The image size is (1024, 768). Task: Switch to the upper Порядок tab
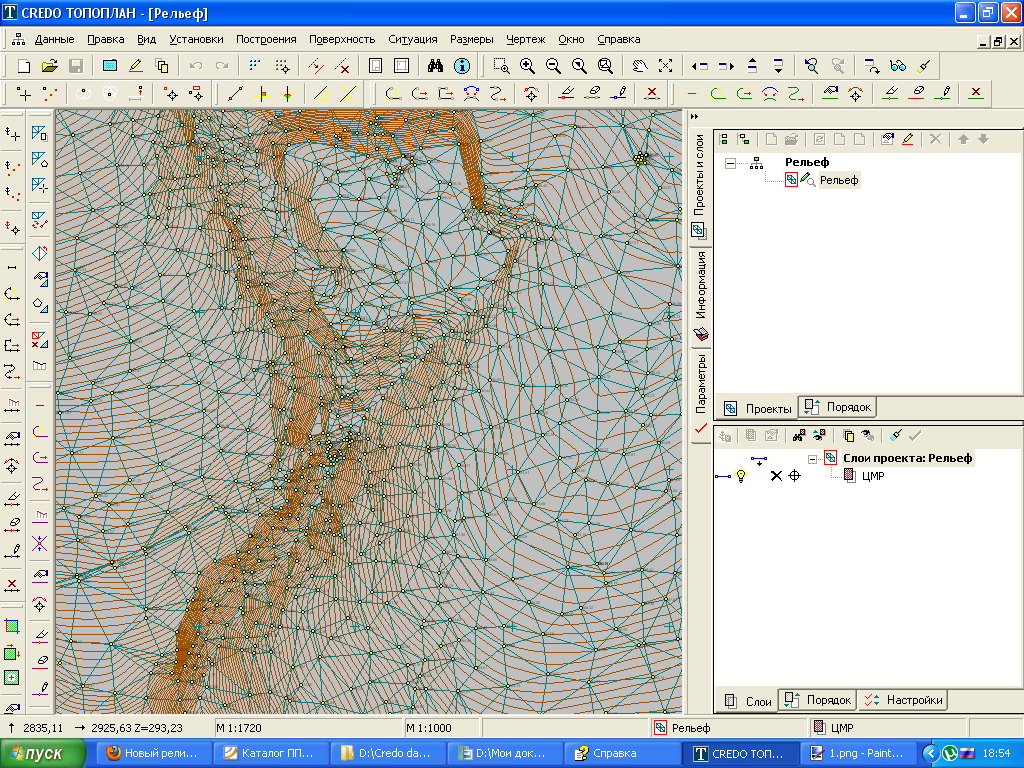coord(837,407)
